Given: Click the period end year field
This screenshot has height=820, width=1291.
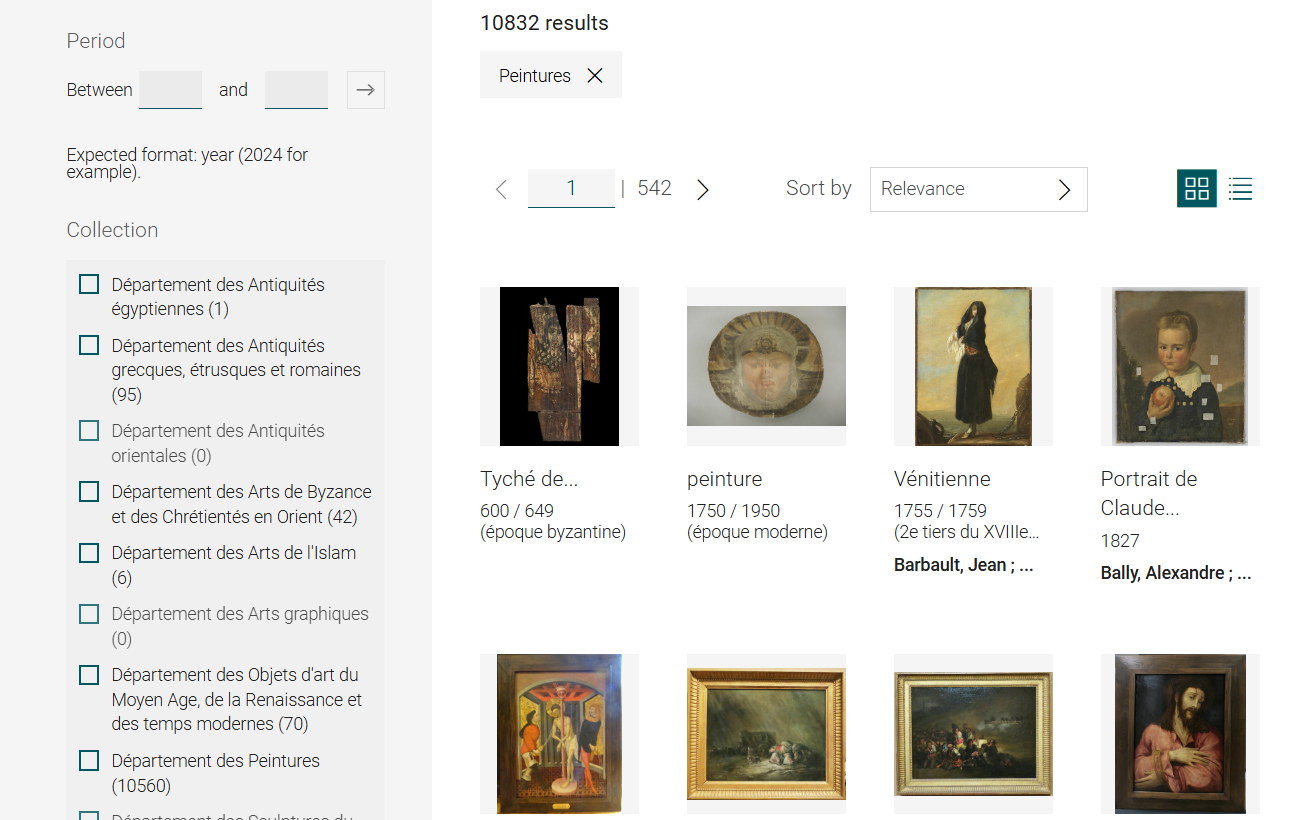Looking at the screenshot, I should pos(296,89).
